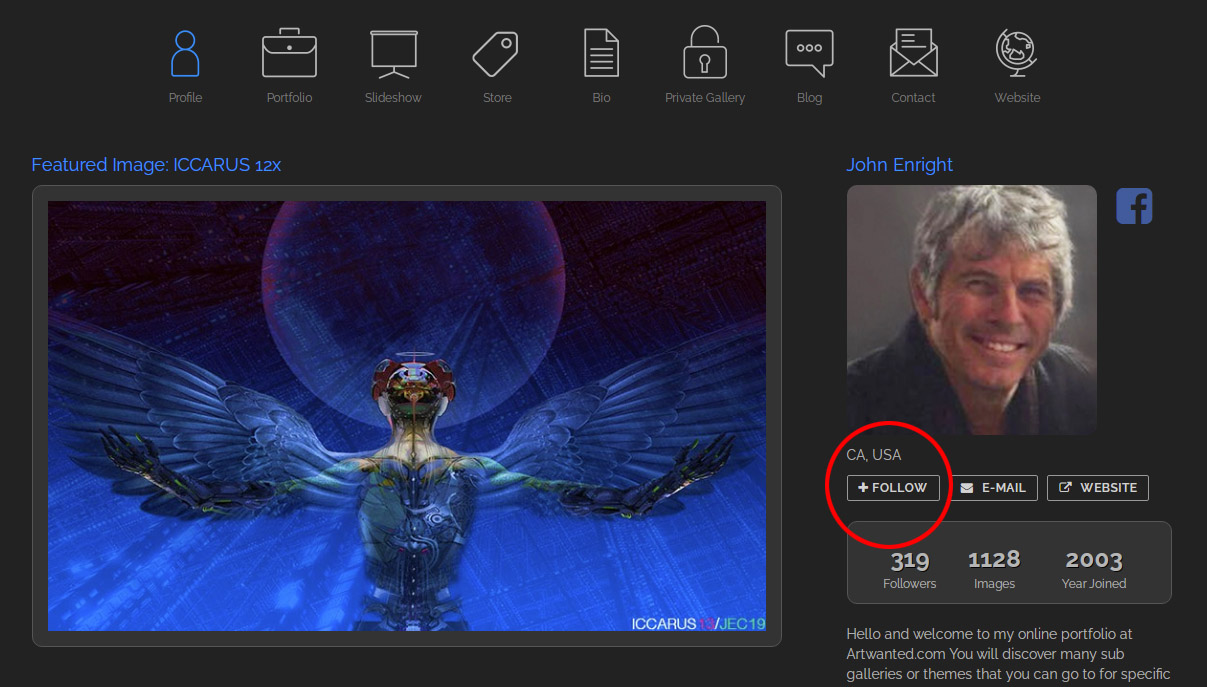
Task: Click the 1128 Images stat
Action: tap(993, 569)
